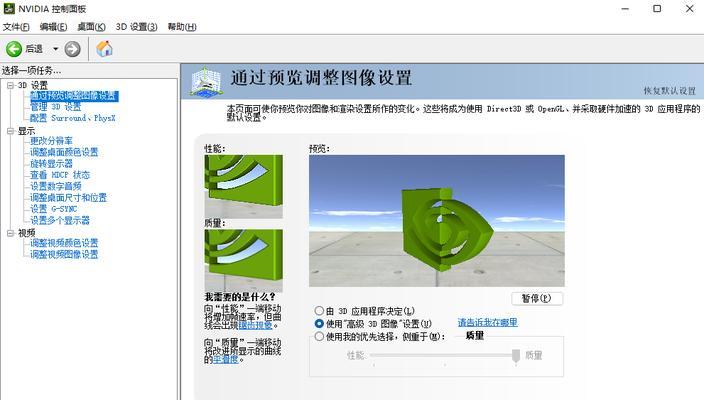Select 使用"高级 3D 图像"设置 radio option
The height and width of the screenshot is (400, 704).
(319, 323)
